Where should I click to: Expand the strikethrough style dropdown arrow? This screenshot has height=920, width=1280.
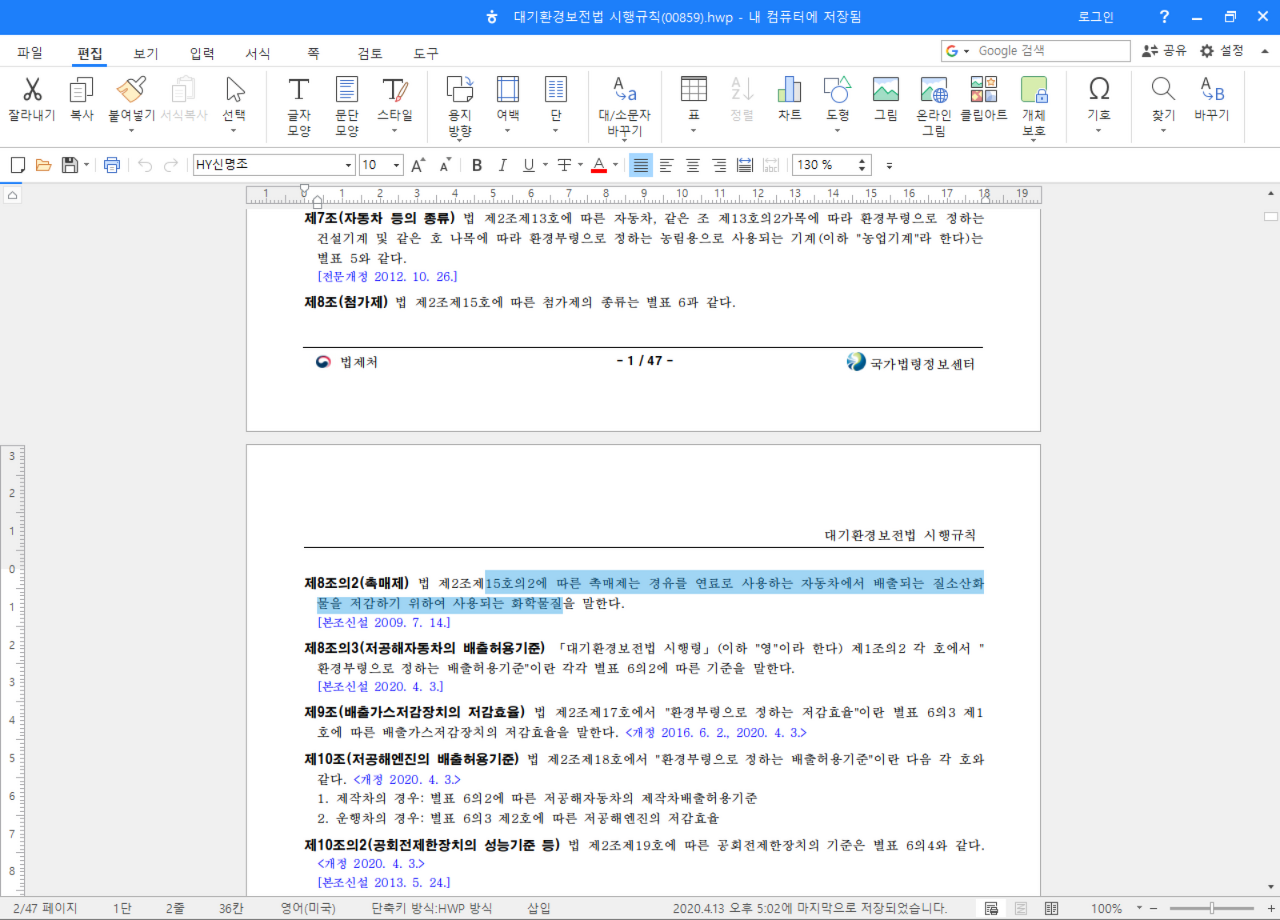tap(580, 165)
